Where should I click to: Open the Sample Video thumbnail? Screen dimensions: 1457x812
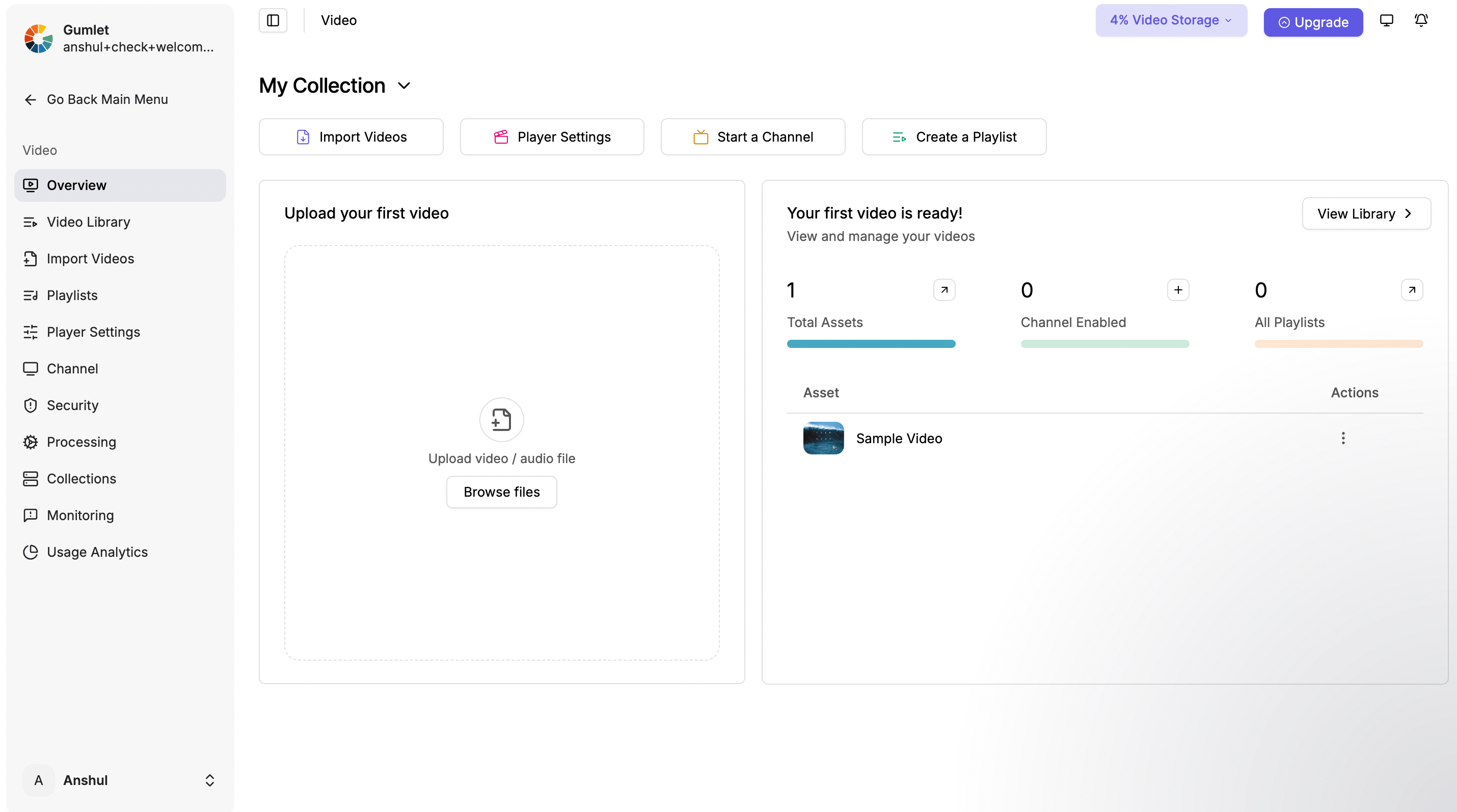coord(824,438)
